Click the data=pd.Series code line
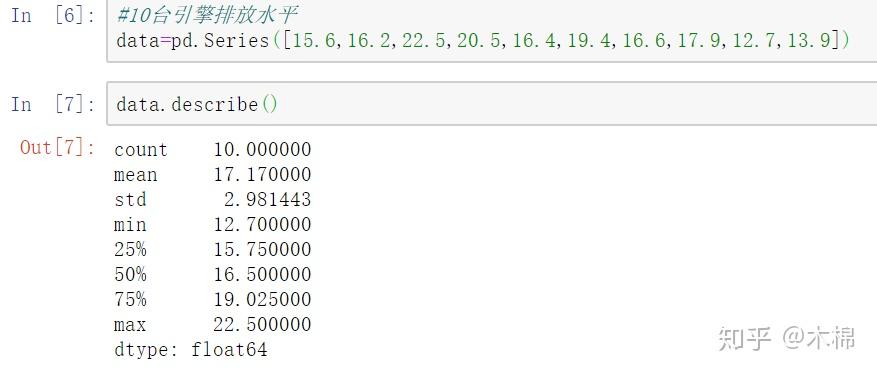Screen dimensions: 877x372 [483, 40]
